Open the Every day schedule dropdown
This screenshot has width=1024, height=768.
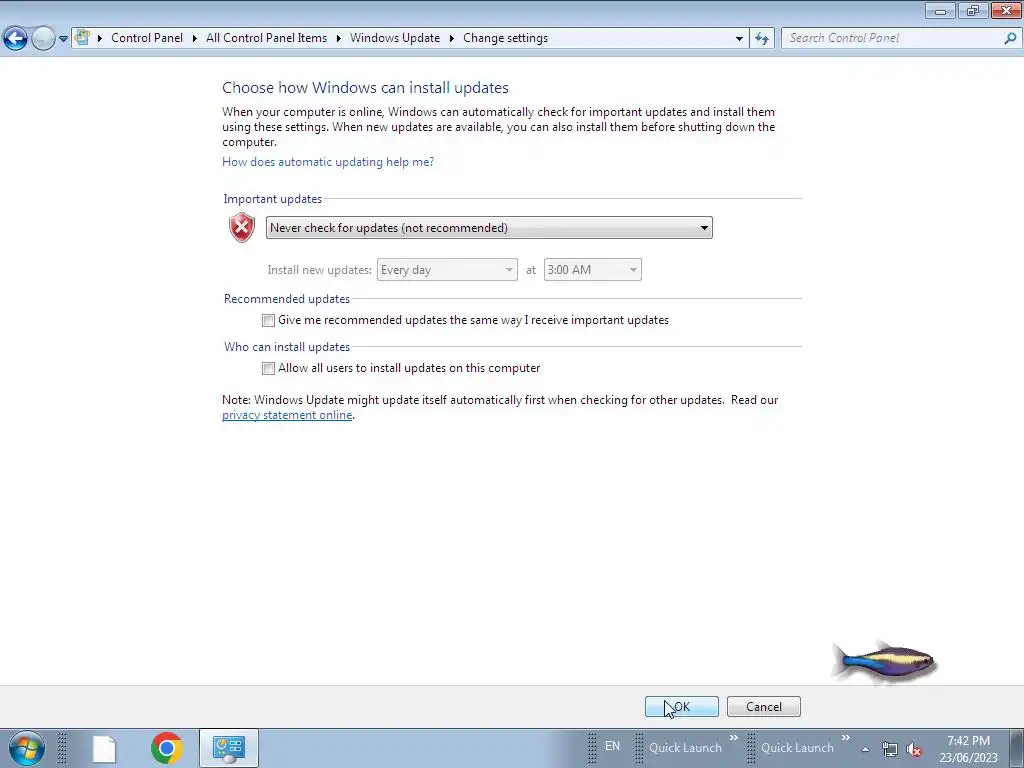pos(447,270)
